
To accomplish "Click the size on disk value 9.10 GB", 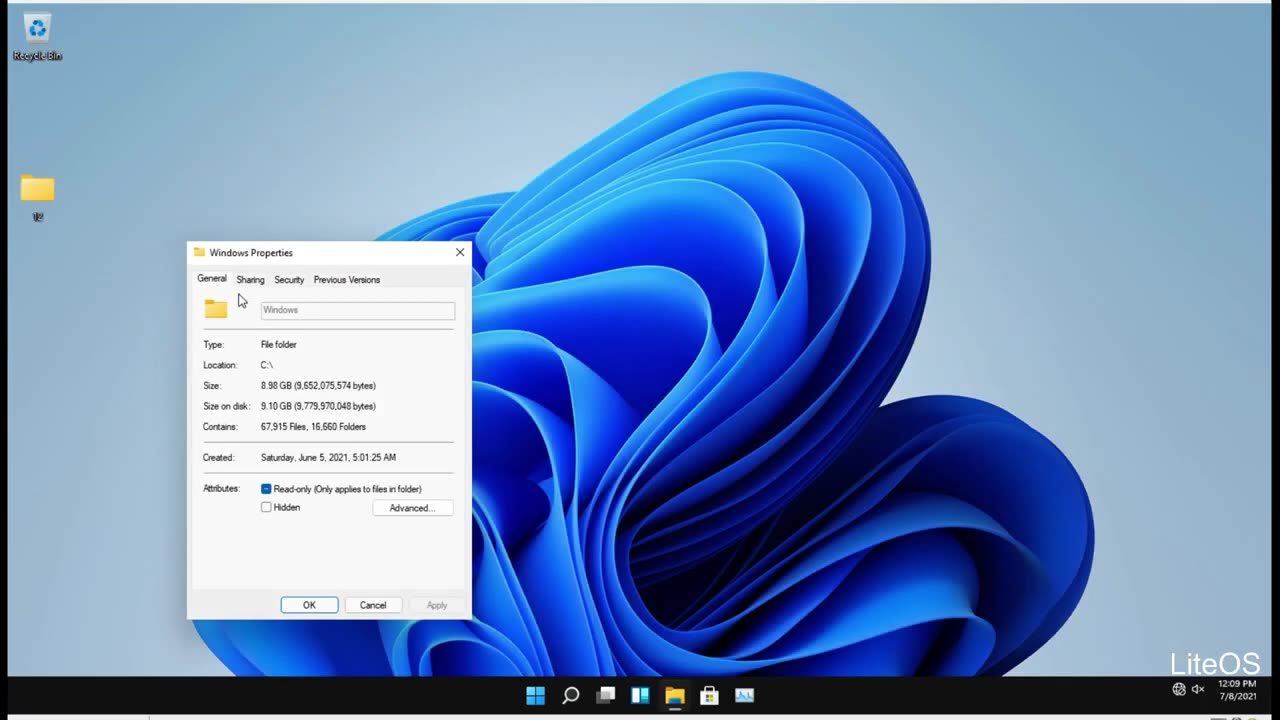I will (x=318, y=406).
